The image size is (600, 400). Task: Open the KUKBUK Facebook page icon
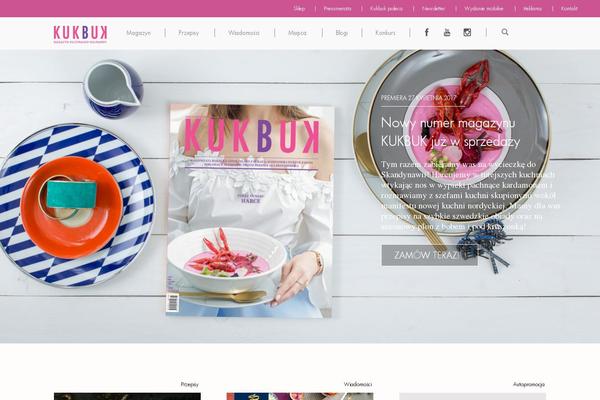[x=427, y=33]
